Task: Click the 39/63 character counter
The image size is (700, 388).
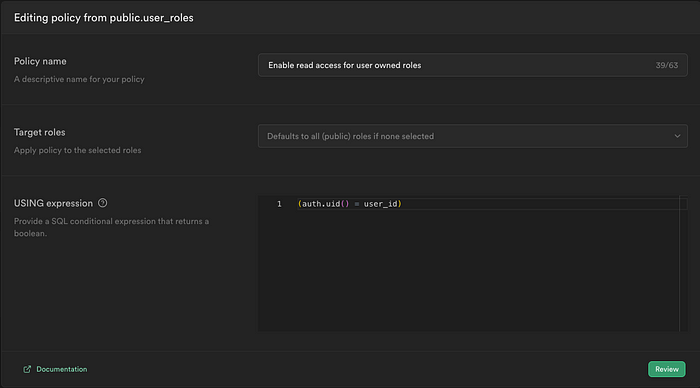Action: pyautogui.click(x=667, y=66)
